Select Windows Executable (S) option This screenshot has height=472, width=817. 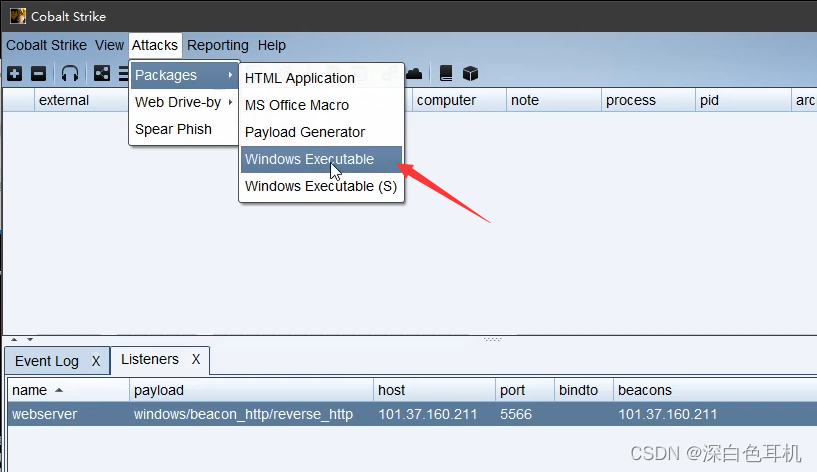point(321,187)
